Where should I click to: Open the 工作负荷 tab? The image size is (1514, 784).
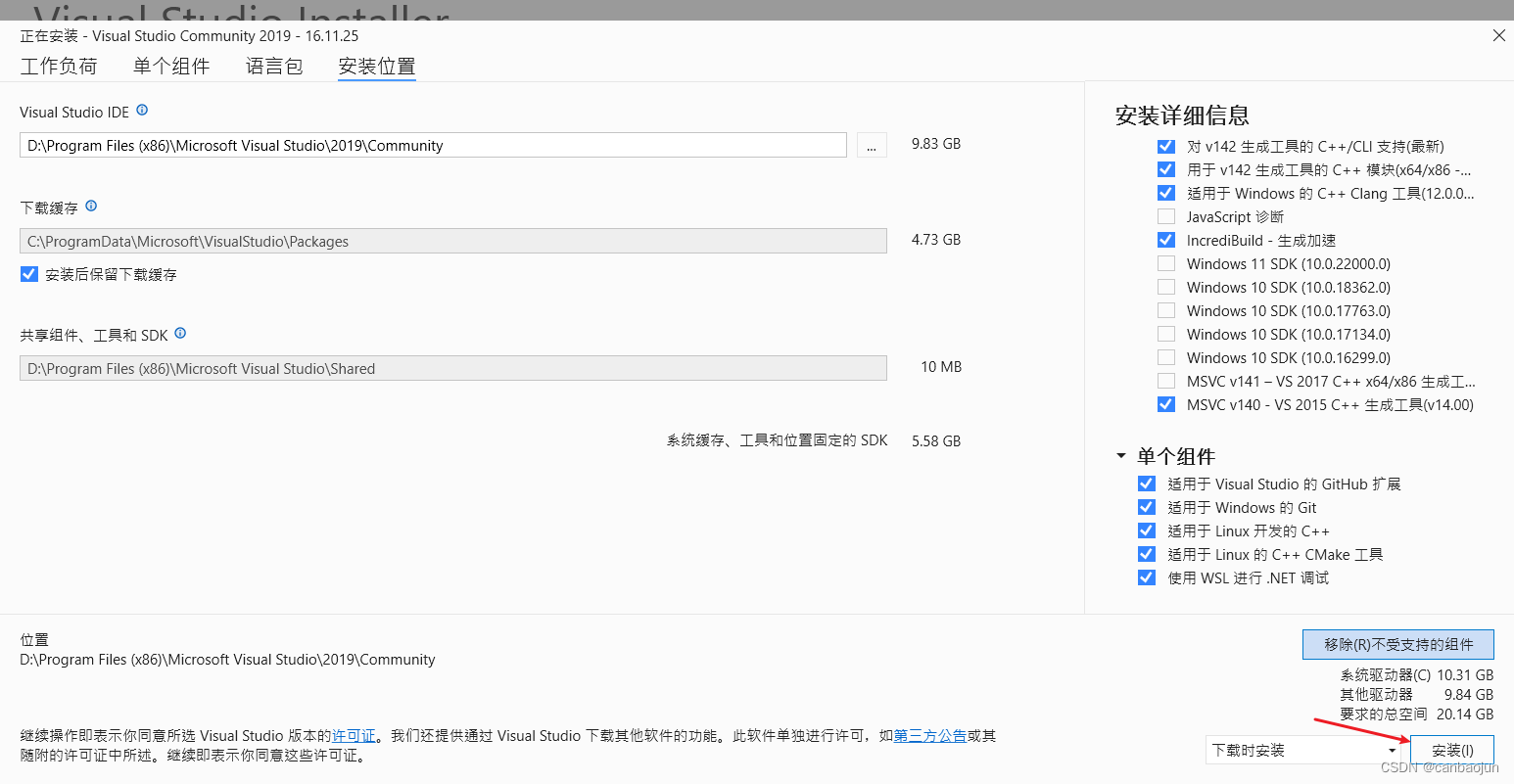[59, 66]
